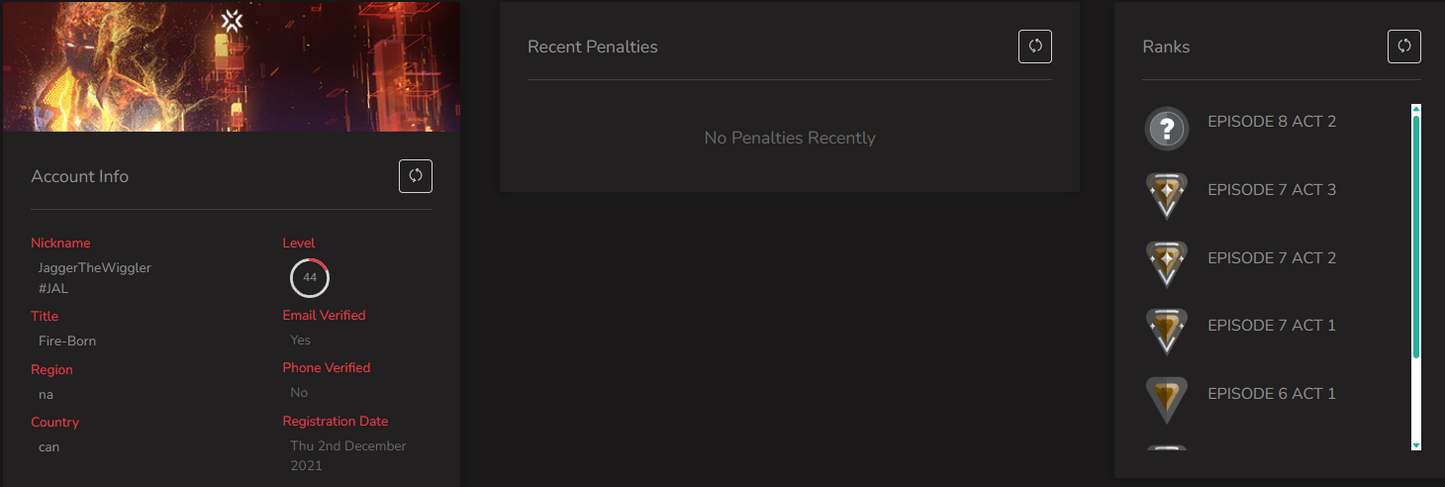Click the Episode 6 Act 1 rank badge
The height and width of the screenshot is (487, 1445).
coord(1167,399)
